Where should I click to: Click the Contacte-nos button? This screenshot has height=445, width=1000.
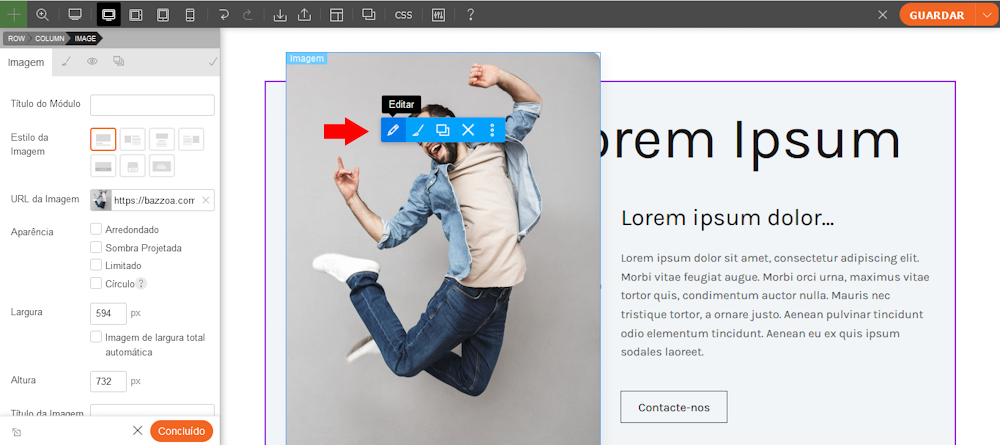click(x=673, y=407)
